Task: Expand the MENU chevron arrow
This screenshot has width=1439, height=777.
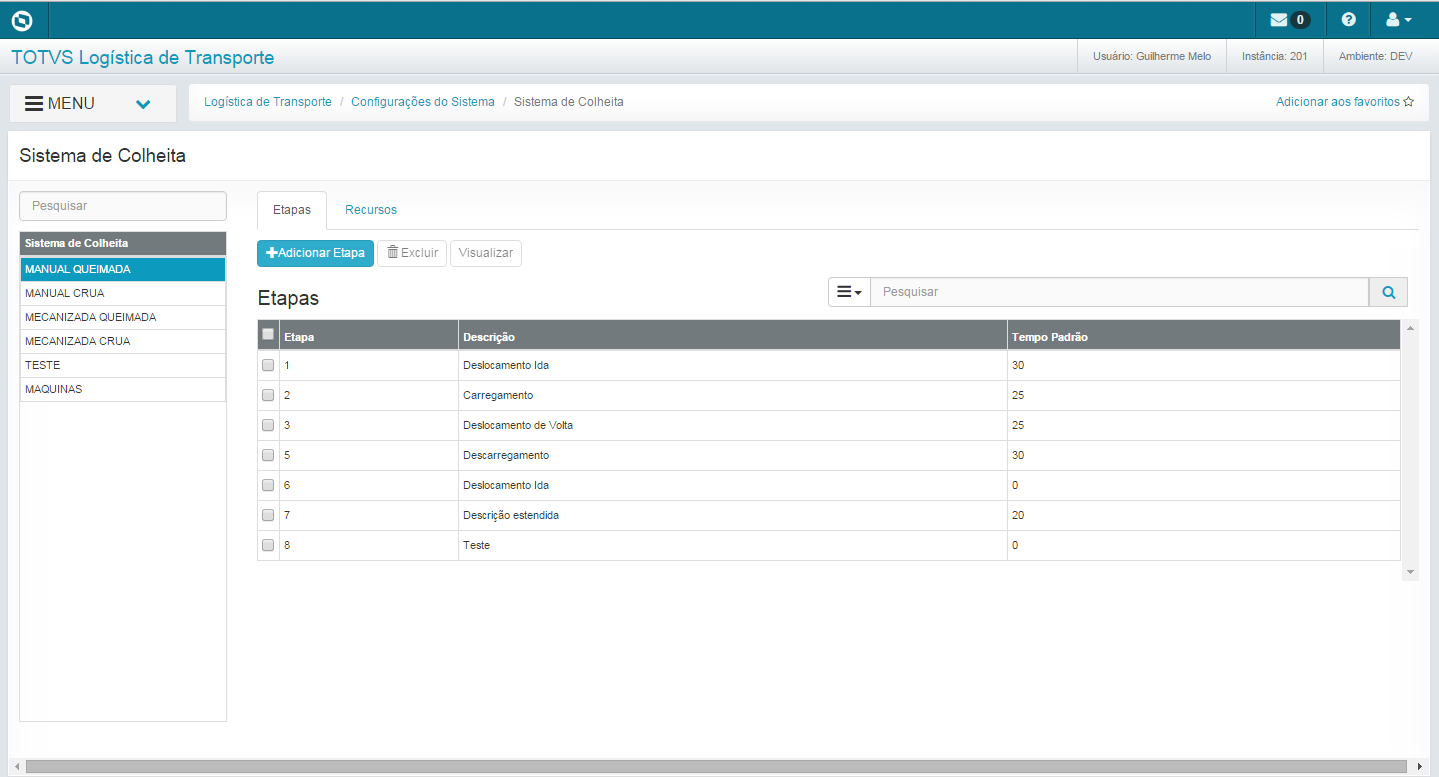Action: click(x=143, y=104)
